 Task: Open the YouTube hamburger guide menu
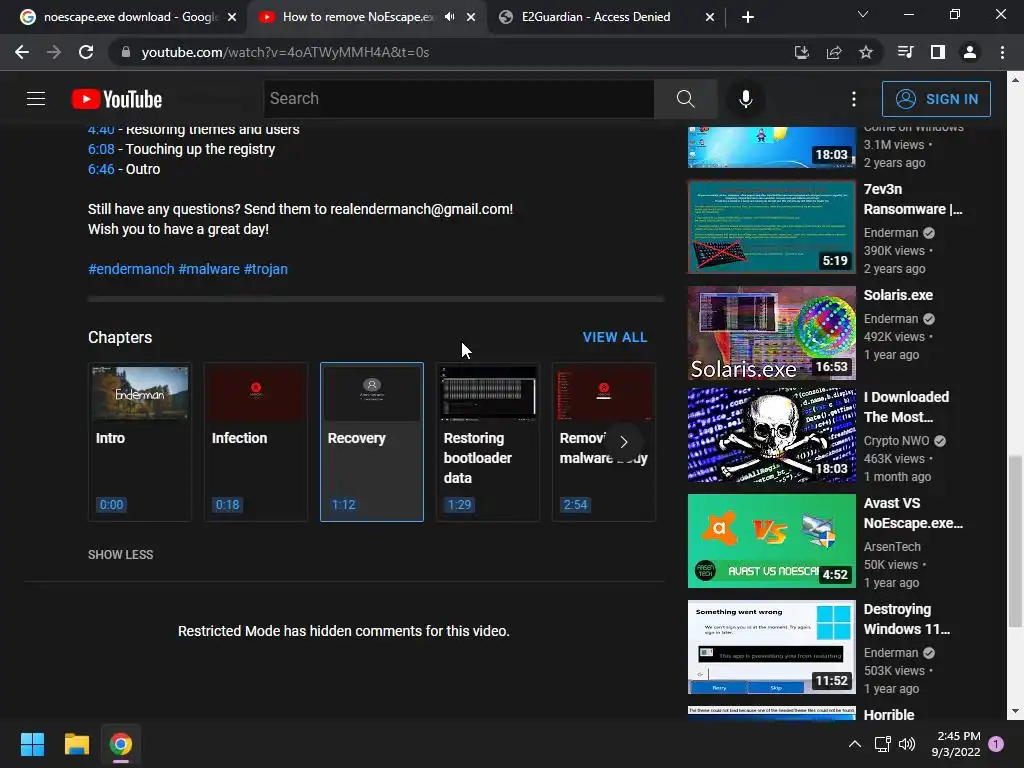coord(36,99)
